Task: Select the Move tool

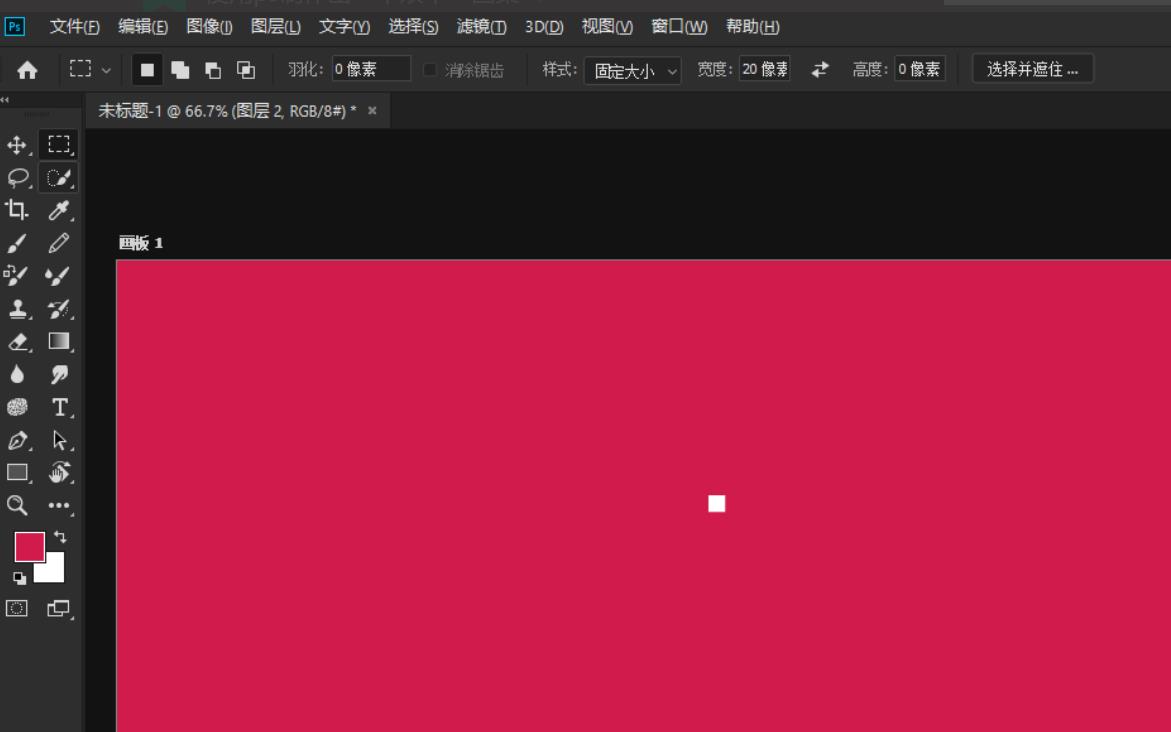Action: 17,145
